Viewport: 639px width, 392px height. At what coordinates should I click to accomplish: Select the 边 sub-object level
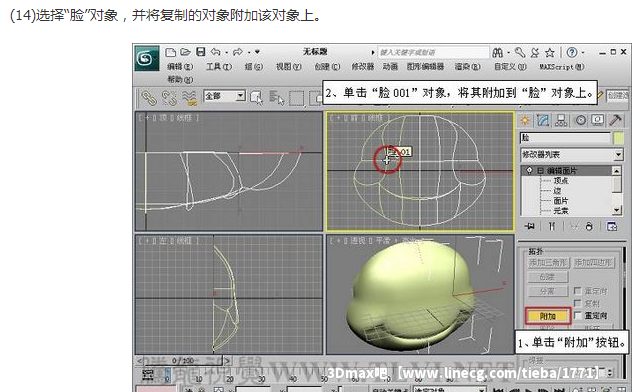(557, 191)
